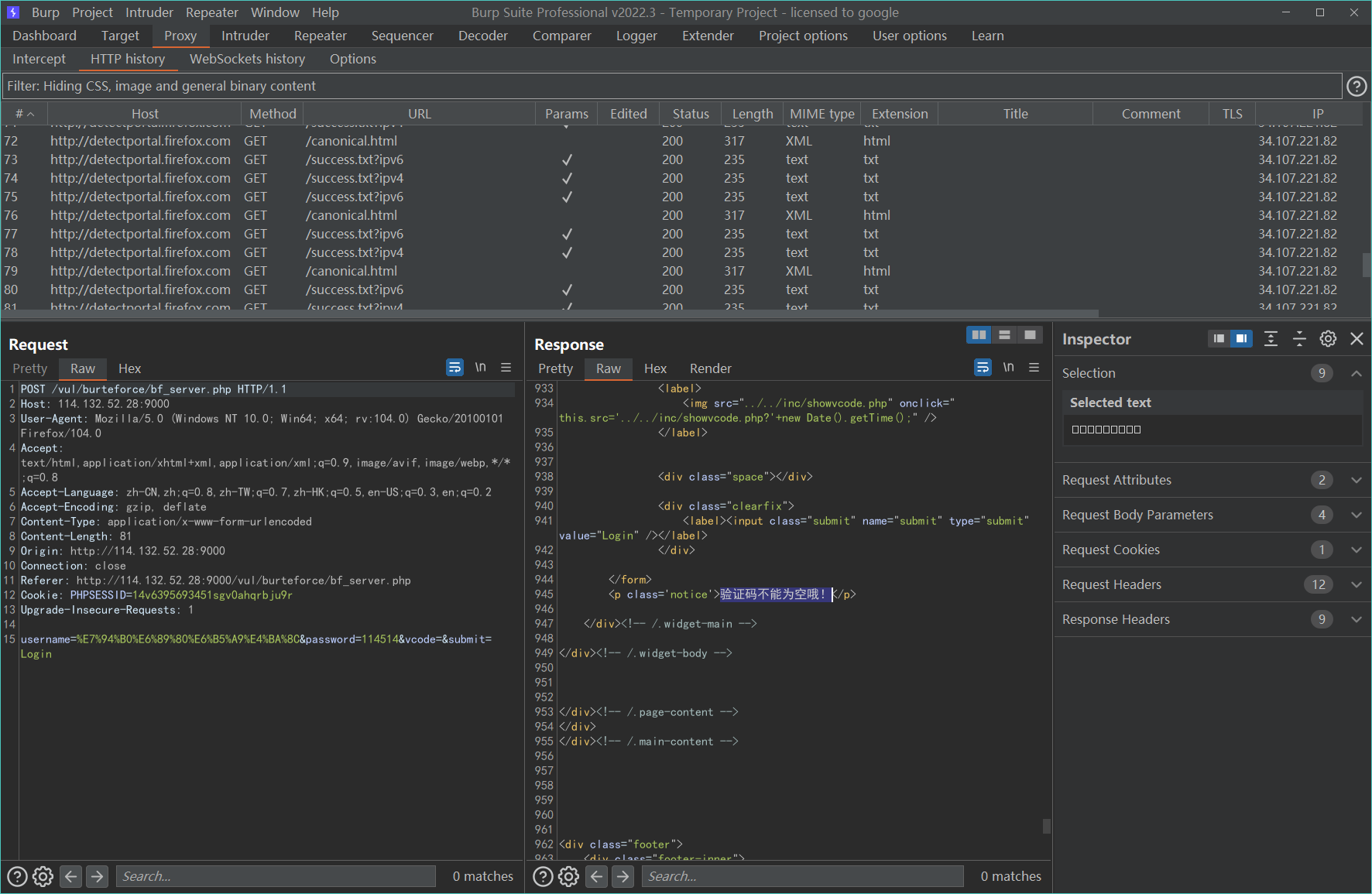Open the Intruder menu
1372x894 pixels.
pos(149,12)
